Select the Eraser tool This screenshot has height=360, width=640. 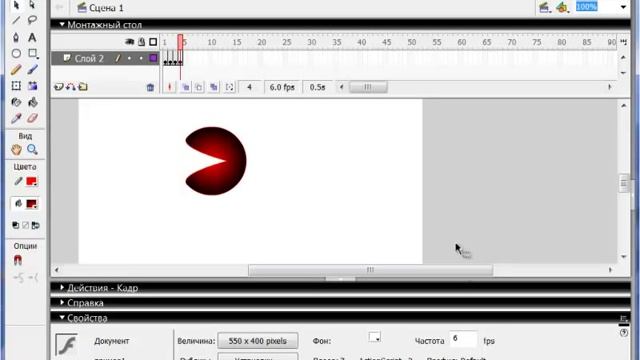(x=33, y=118)
